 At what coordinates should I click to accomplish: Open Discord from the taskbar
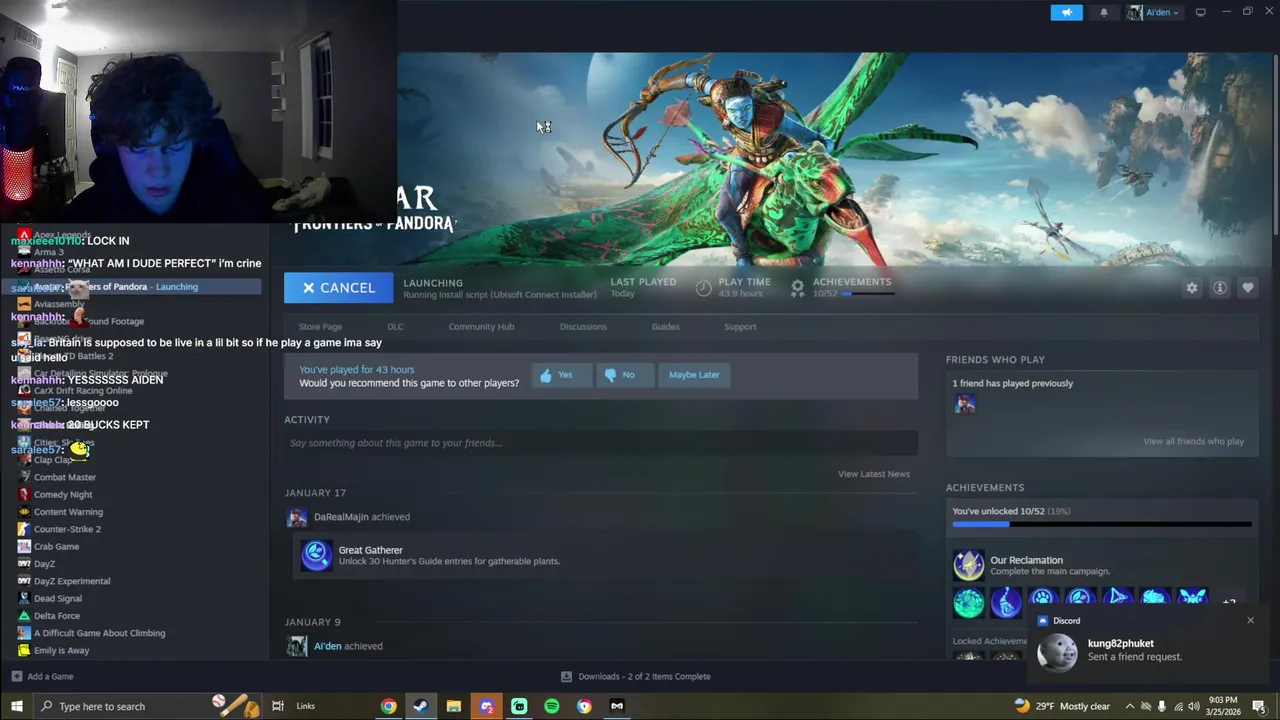(487, 706)
